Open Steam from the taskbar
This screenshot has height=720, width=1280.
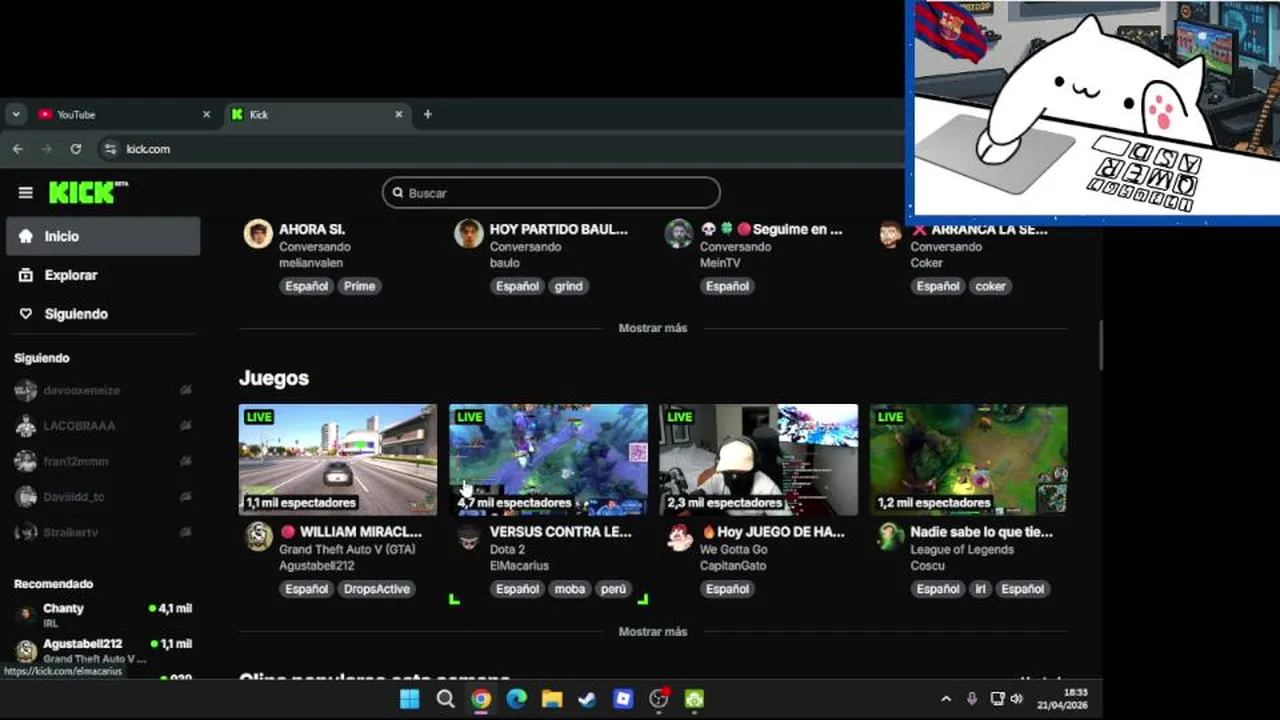588,699
